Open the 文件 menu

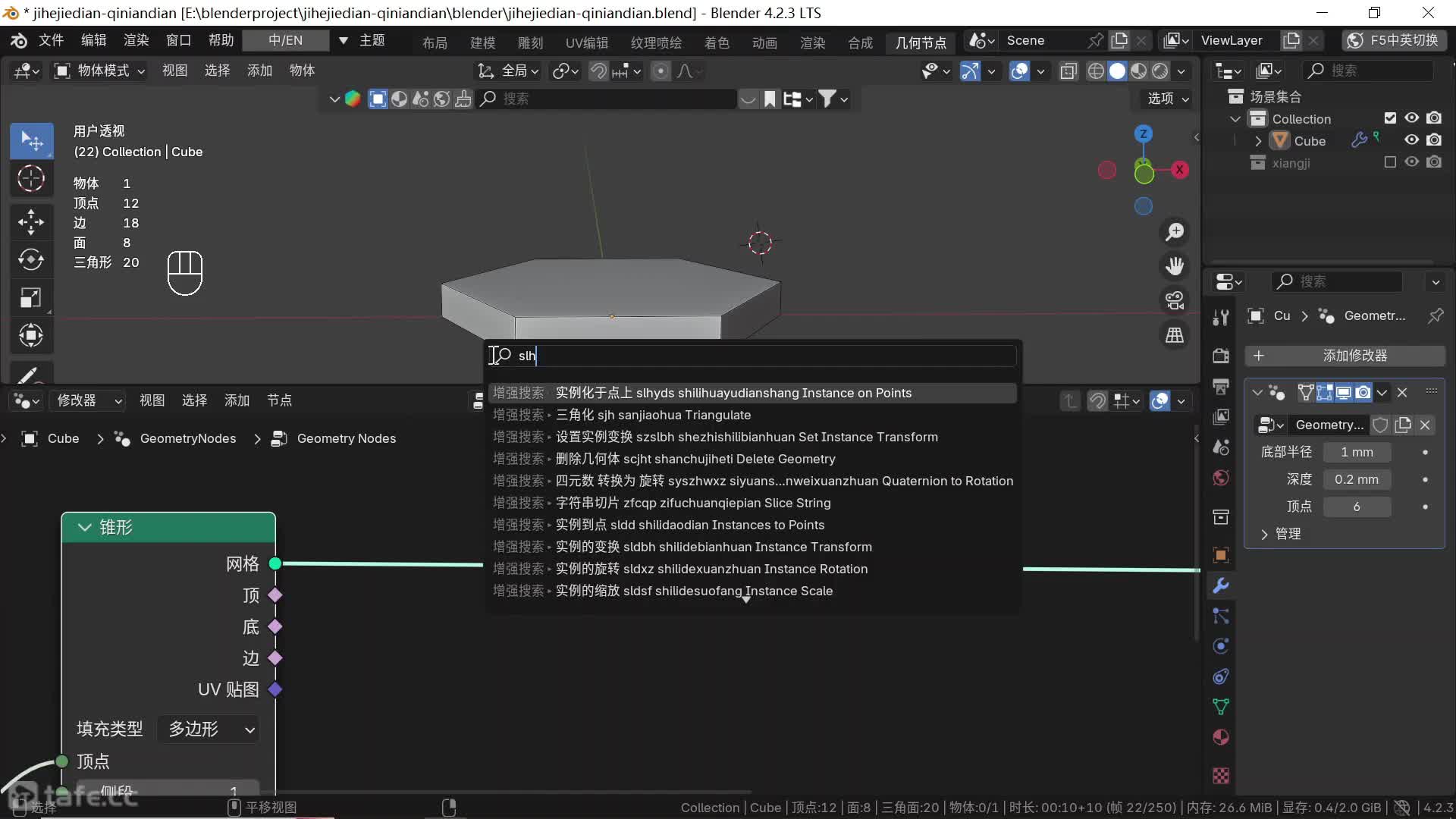(x=51, y=40)
